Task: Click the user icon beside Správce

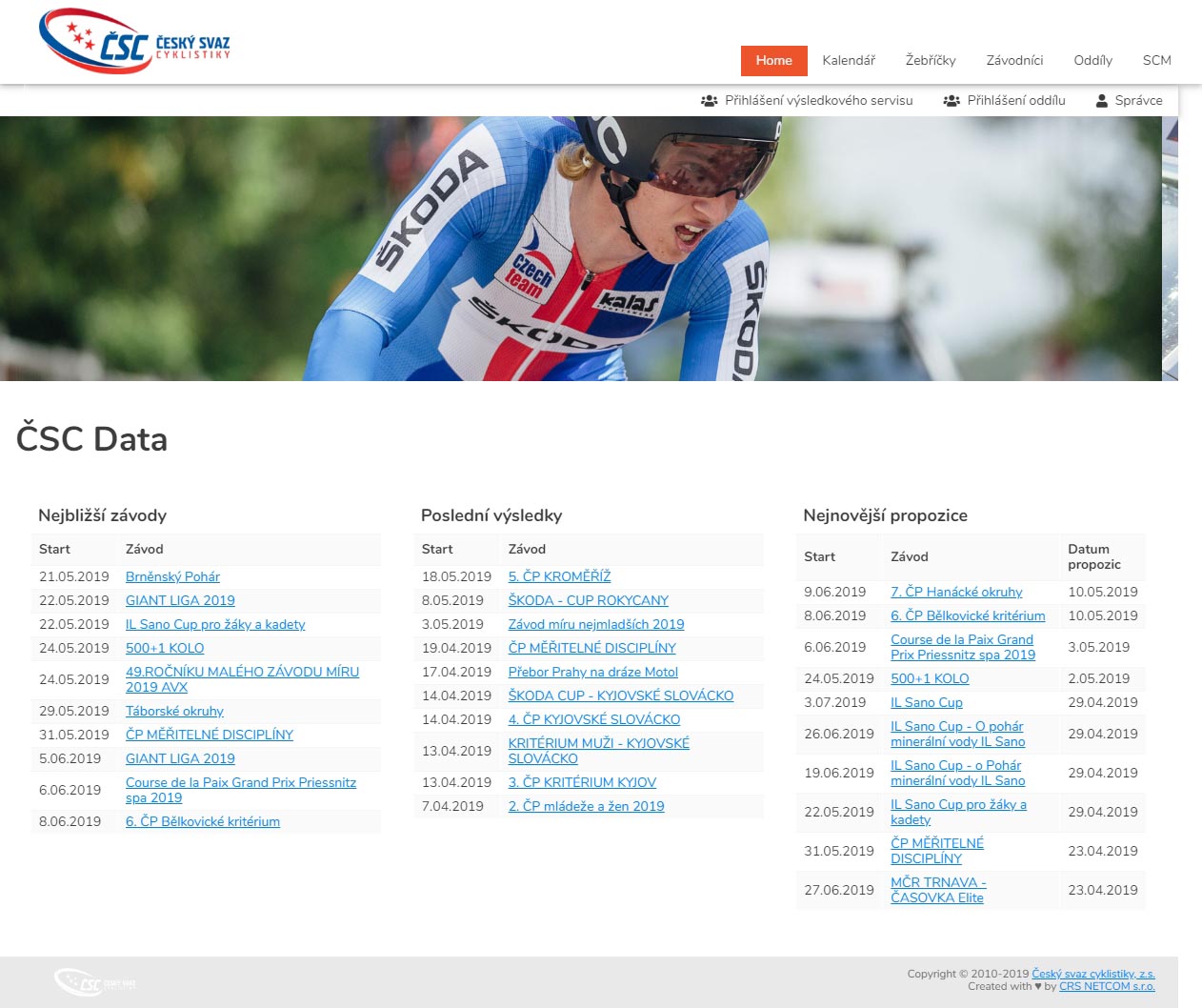Action: click(x=1102, y=100)
